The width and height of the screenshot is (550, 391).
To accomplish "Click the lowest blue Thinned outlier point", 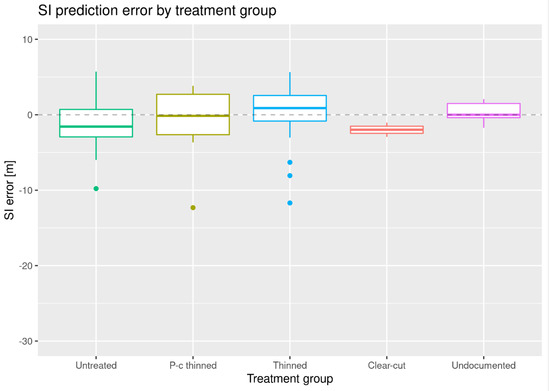I will point(290,203).
